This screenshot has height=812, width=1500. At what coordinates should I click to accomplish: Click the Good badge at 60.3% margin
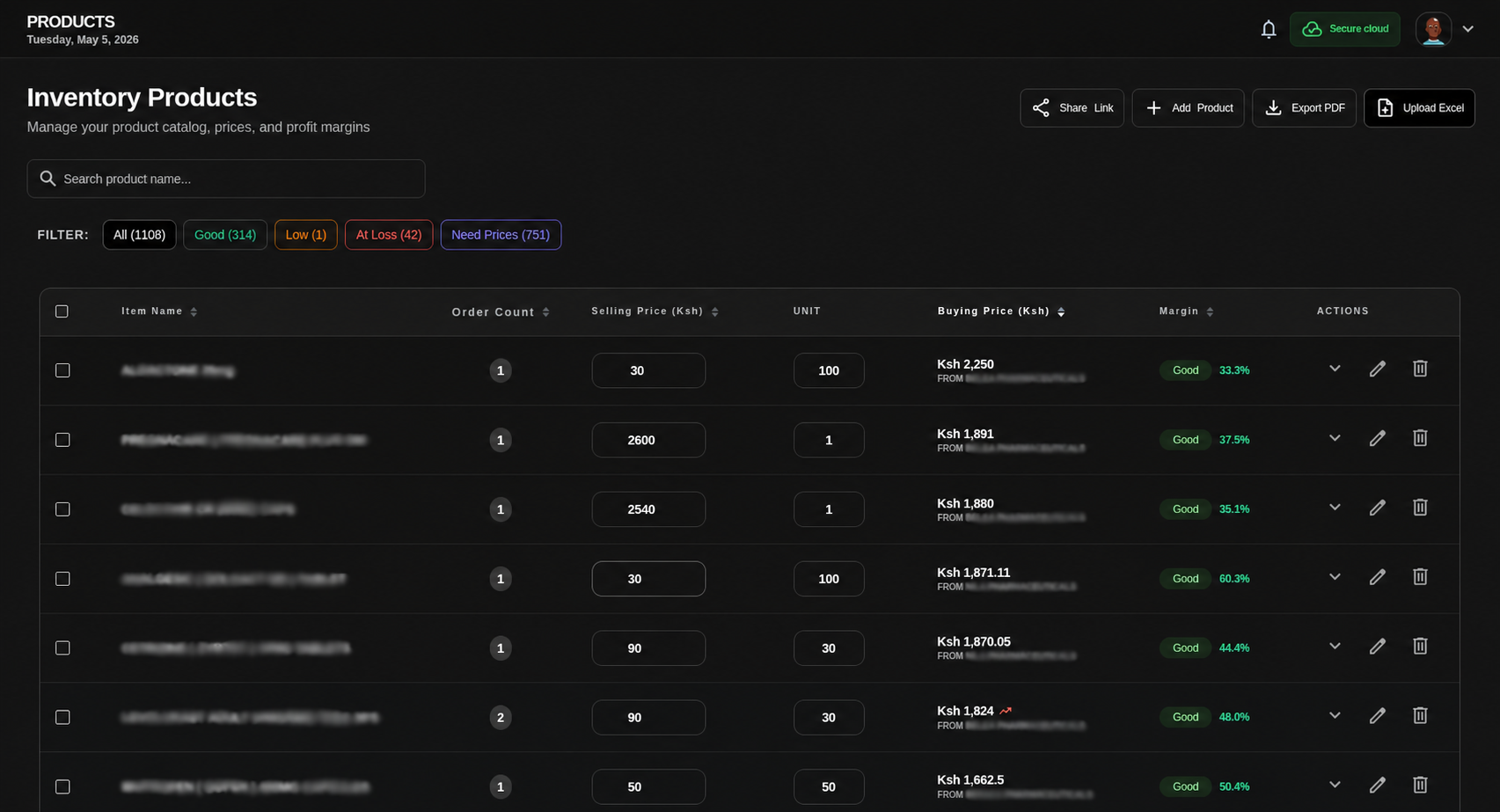(1185, 579)
